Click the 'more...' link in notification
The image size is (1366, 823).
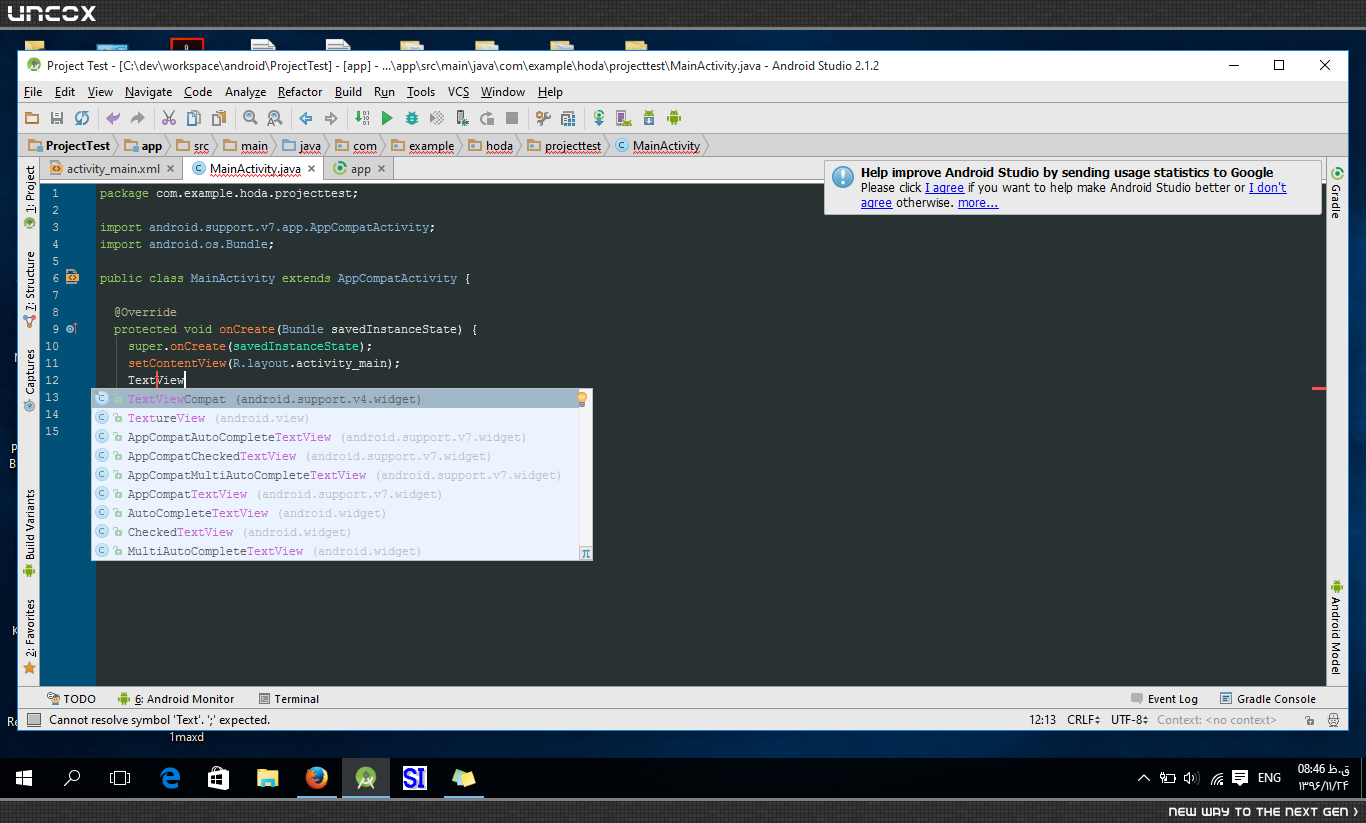pyautogui.click(x=978, y=203)
